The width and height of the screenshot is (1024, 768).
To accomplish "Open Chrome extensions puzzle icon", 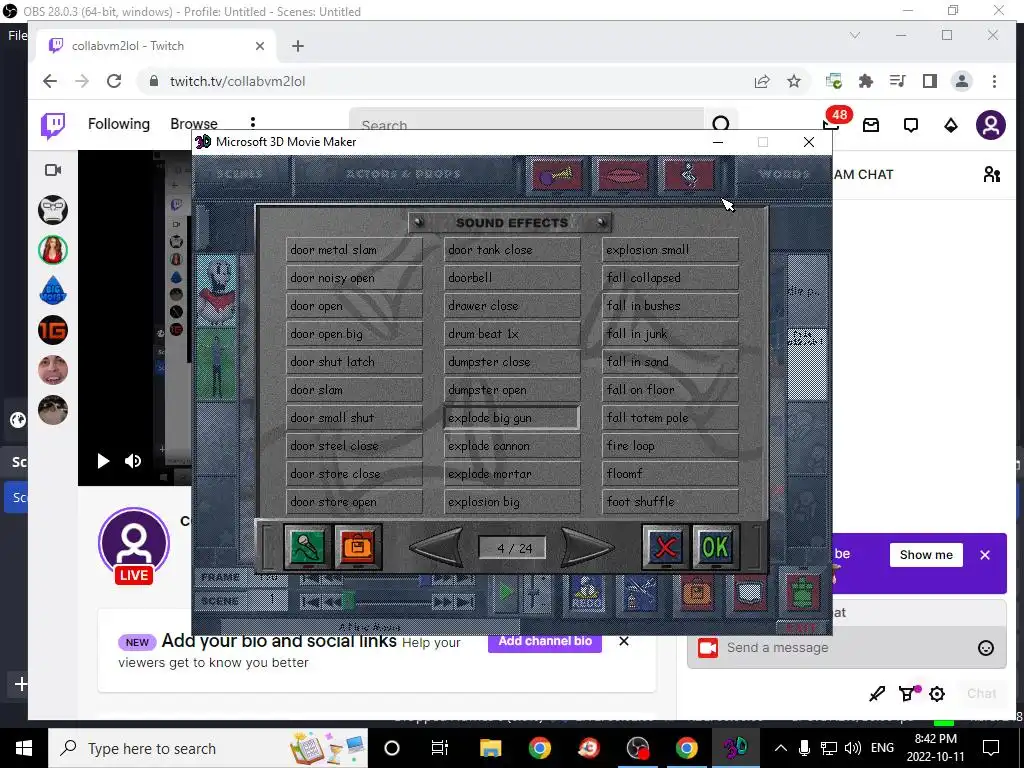I will [866, 81].
